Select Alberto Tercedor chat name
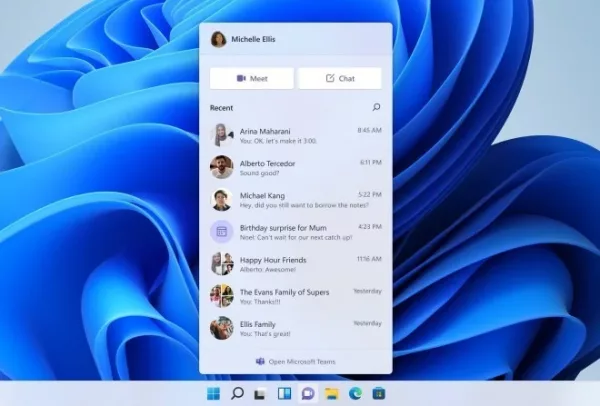The image size is (600, 406). point(267,163)
